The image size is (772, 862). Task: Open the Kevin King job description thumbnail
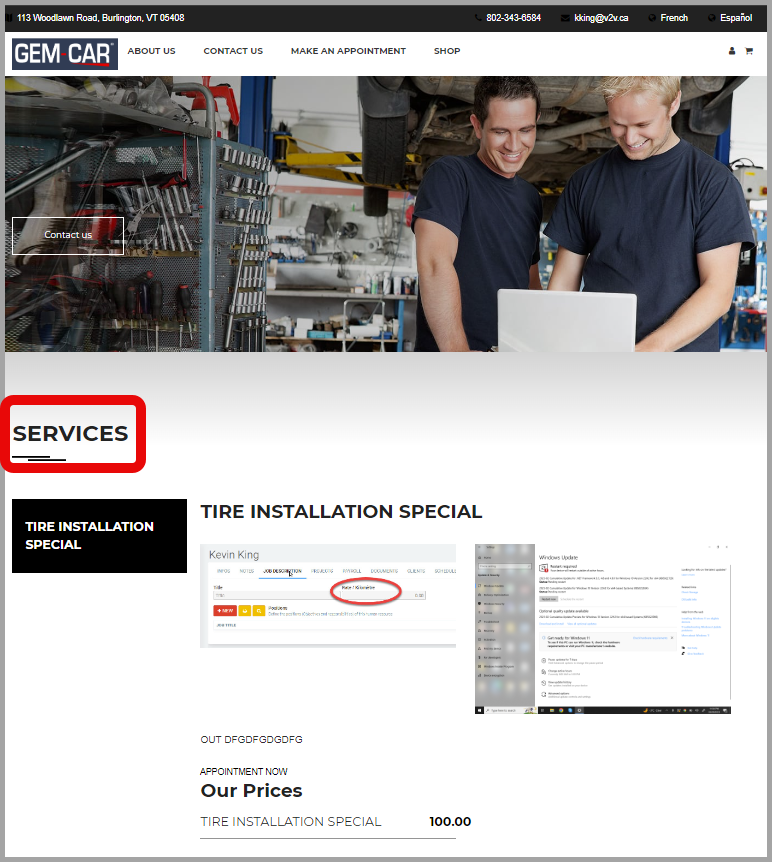(328, 595)
